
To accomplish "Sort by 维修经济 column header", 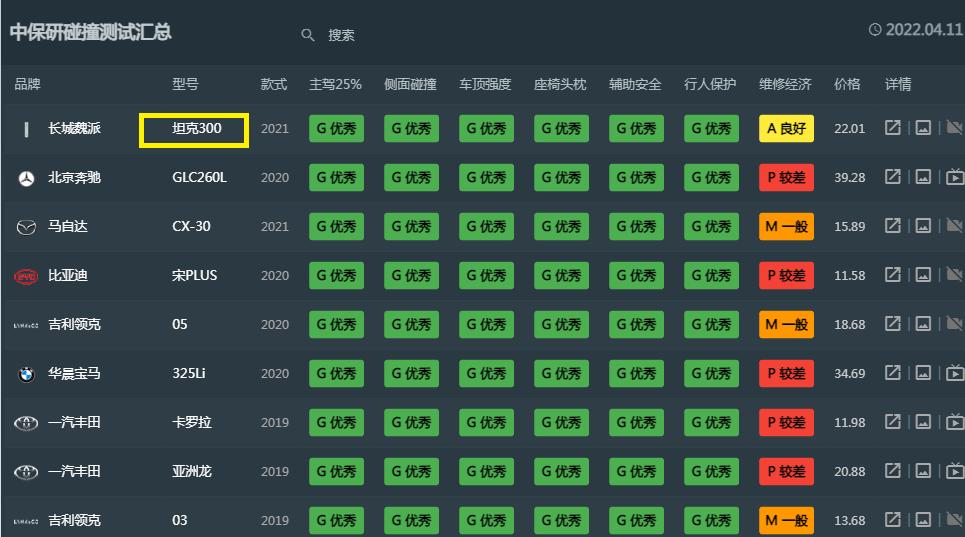I will click(x=785, y=84).
